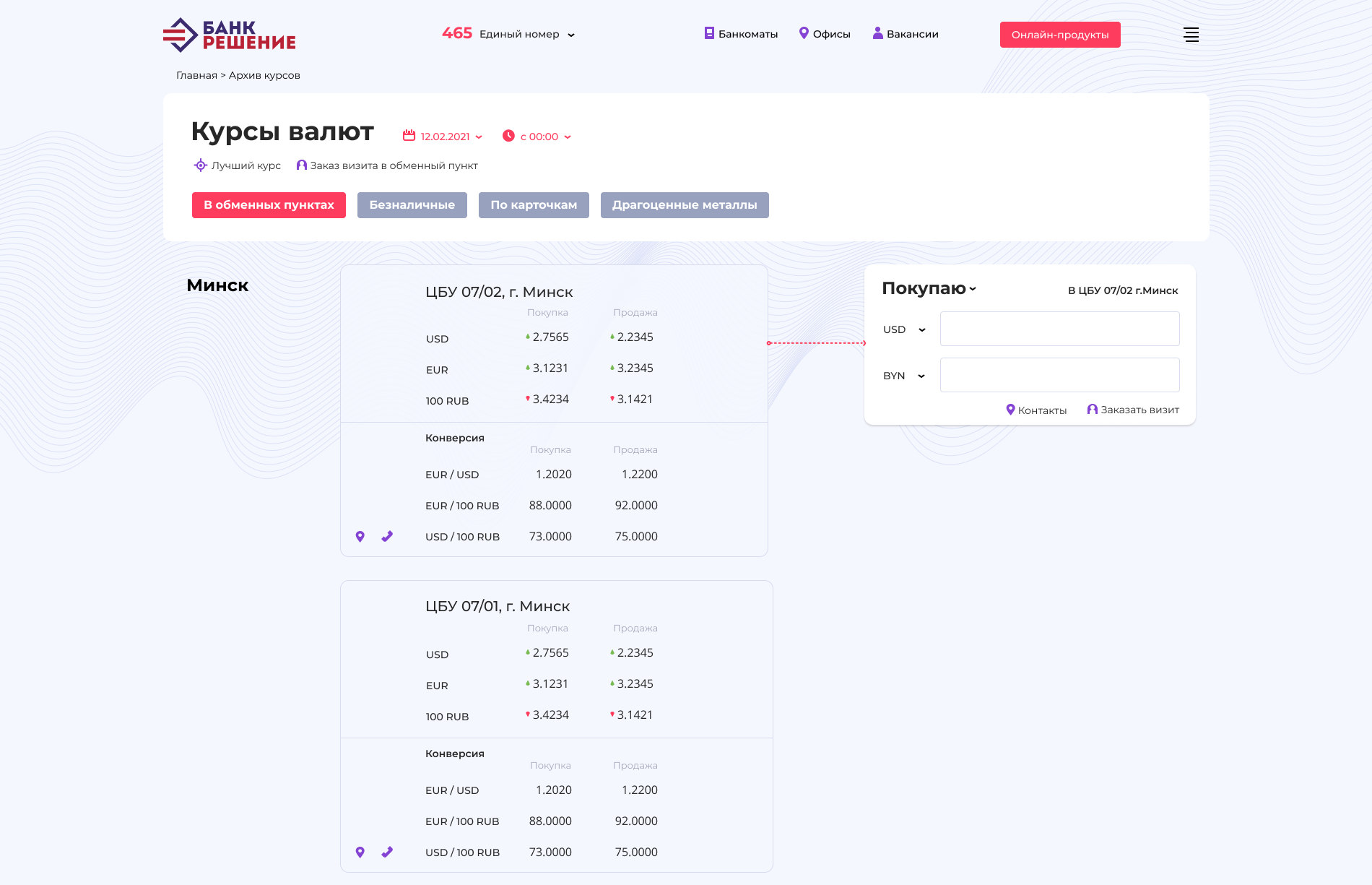Click the Заказать визит link in the calculator
This screenshot has height=885, width=1372.
click(1132, 410)
